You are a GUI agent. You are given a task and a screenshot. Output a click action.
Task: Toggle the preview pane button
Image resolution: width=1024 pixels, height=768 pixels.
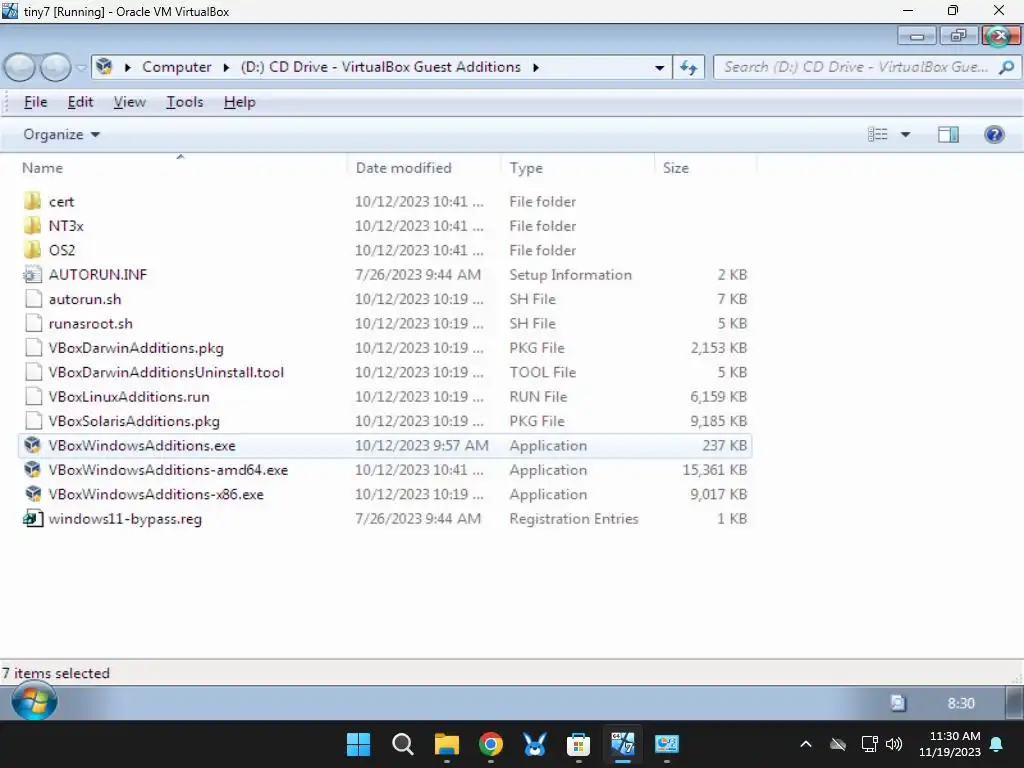(948, 135)
